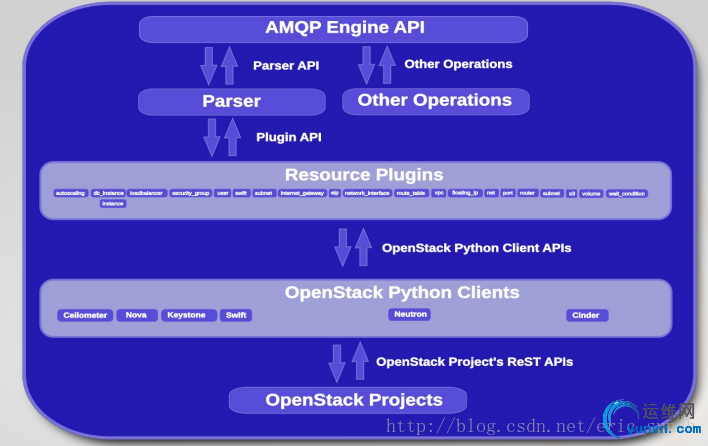The width and height of the screenshot is (708, 446).
Task: Click the OpenStack Python Client APIs label
Action: point(476,248)
